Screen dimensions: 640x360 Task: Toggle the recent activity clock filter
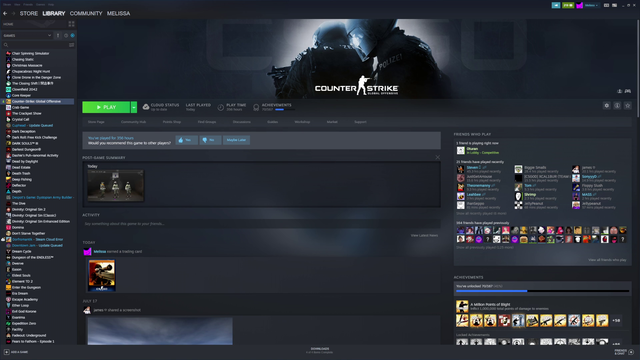pos(66,36)
